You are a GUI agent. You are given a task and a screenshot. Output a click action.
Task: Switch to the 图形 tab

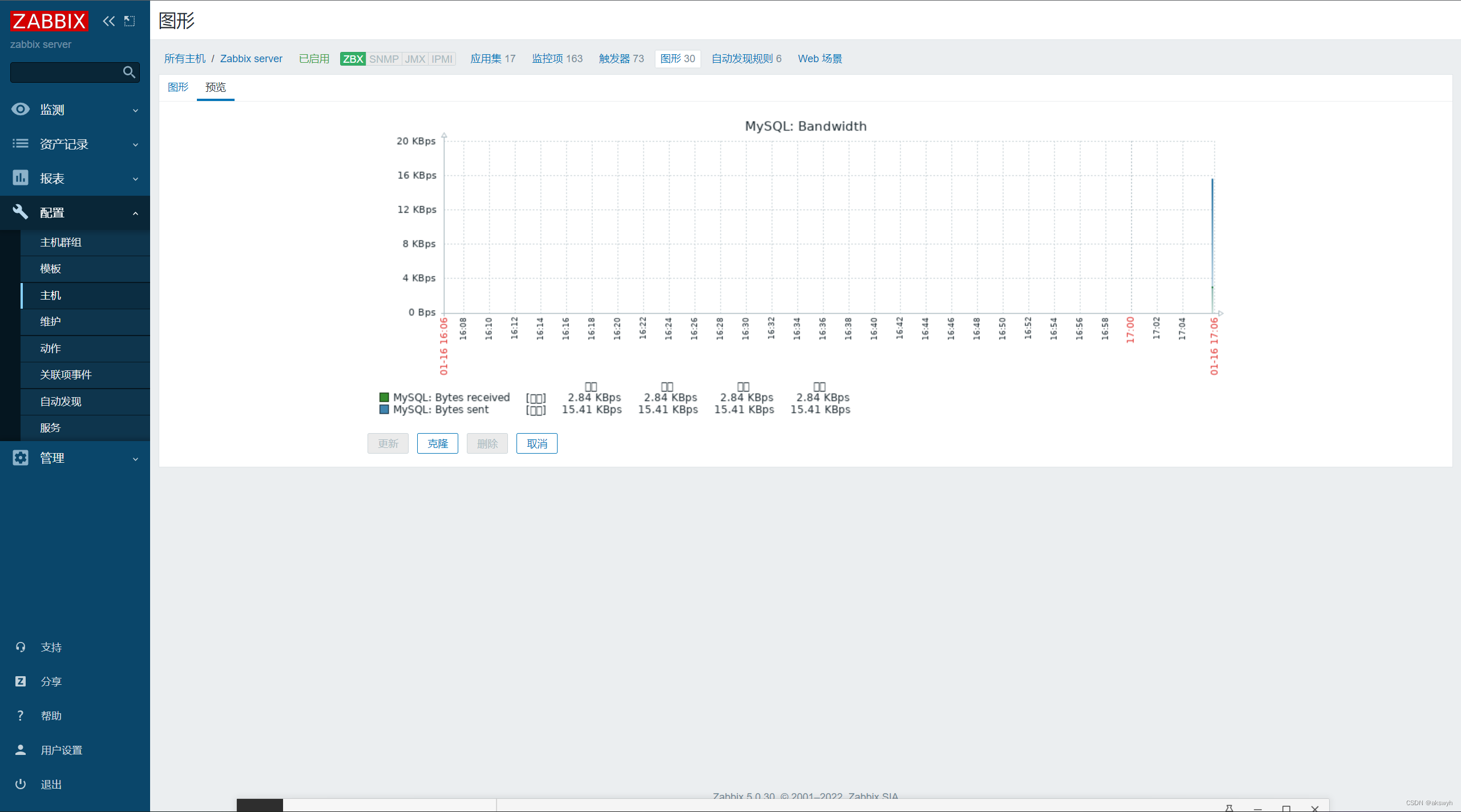coord(178,87)
